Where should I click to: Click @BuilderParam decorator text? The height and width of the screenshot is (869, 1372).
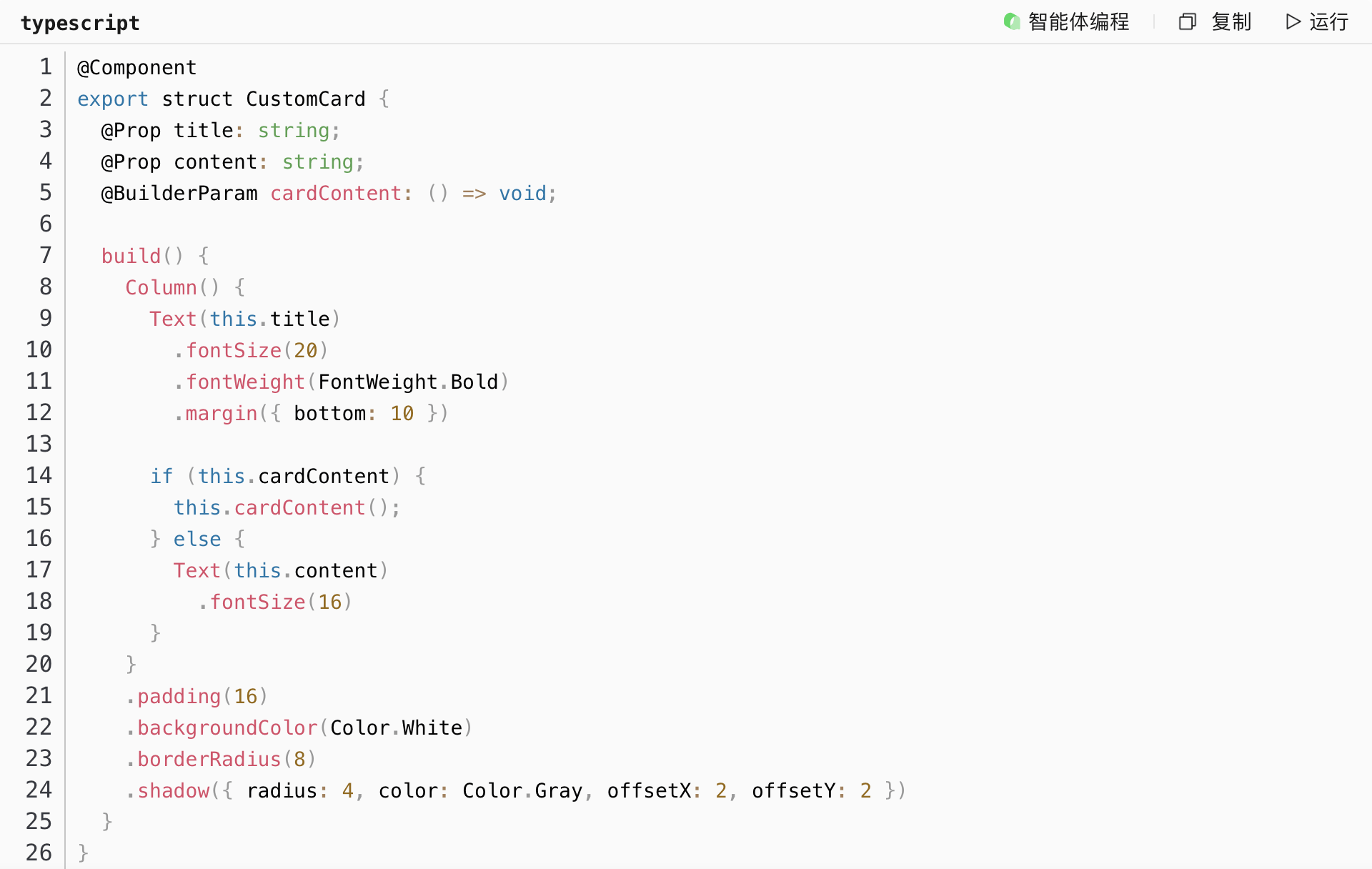(x=179, y=193)
